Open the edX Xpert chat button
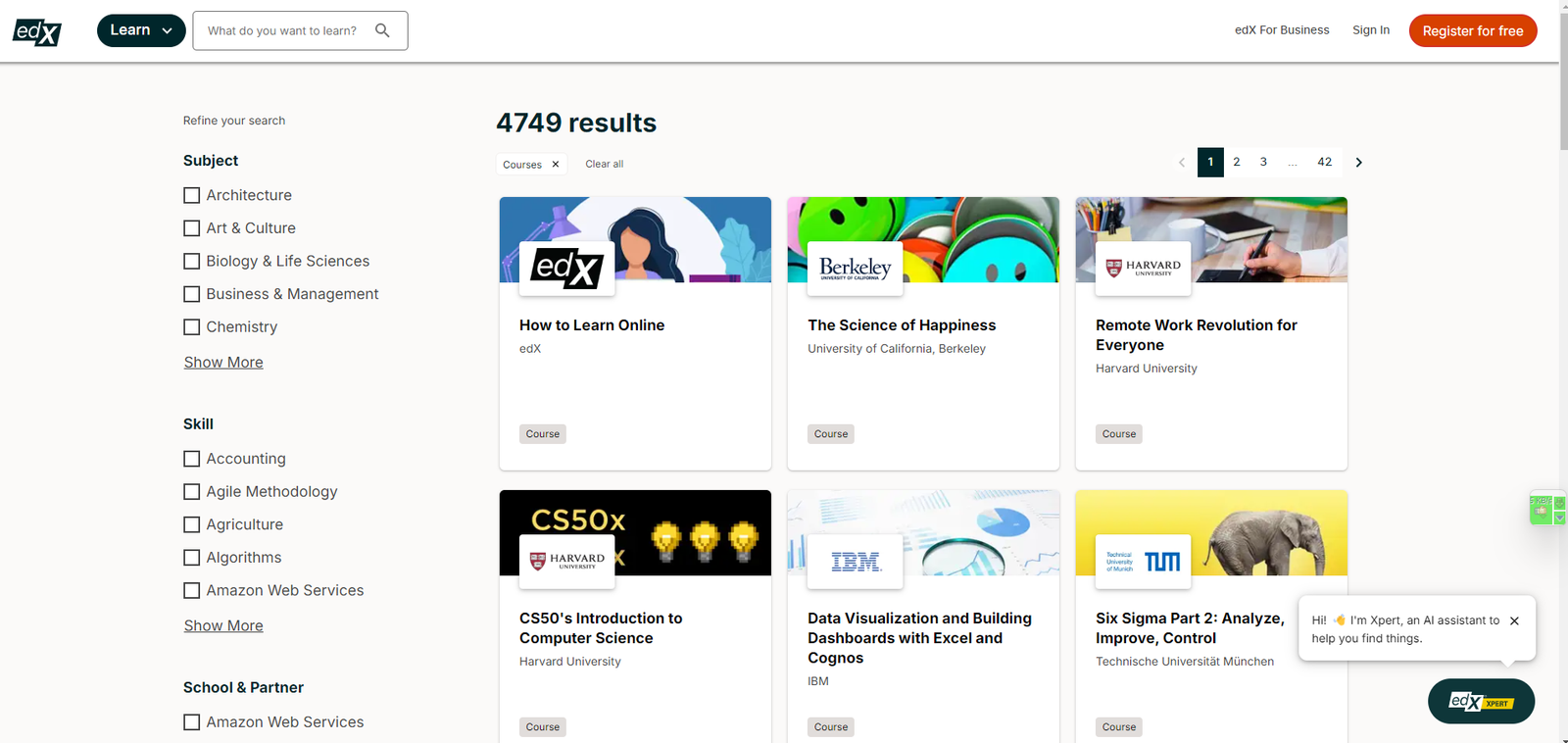 pos(1481,701)
